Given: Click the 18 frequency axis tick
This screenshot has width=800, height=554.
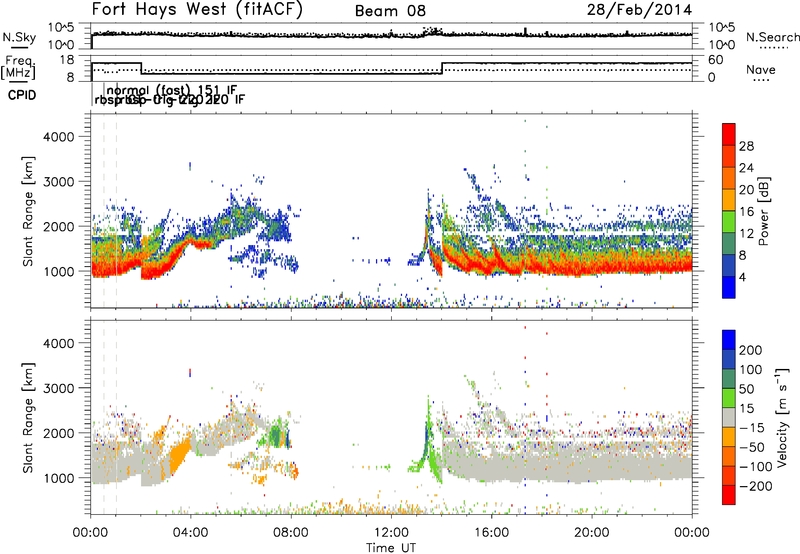Looking at the screenshot, I should pos(67,60).
